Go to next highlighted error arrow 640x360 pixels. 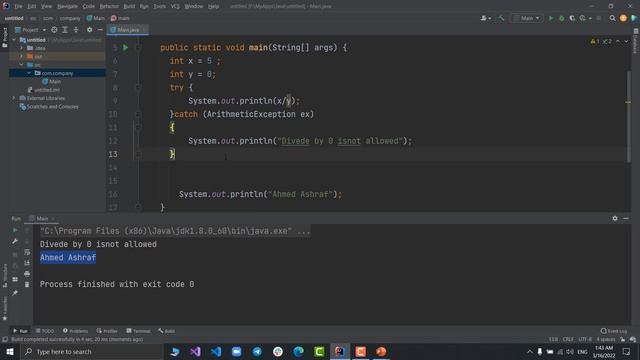(x=626, y=41)
